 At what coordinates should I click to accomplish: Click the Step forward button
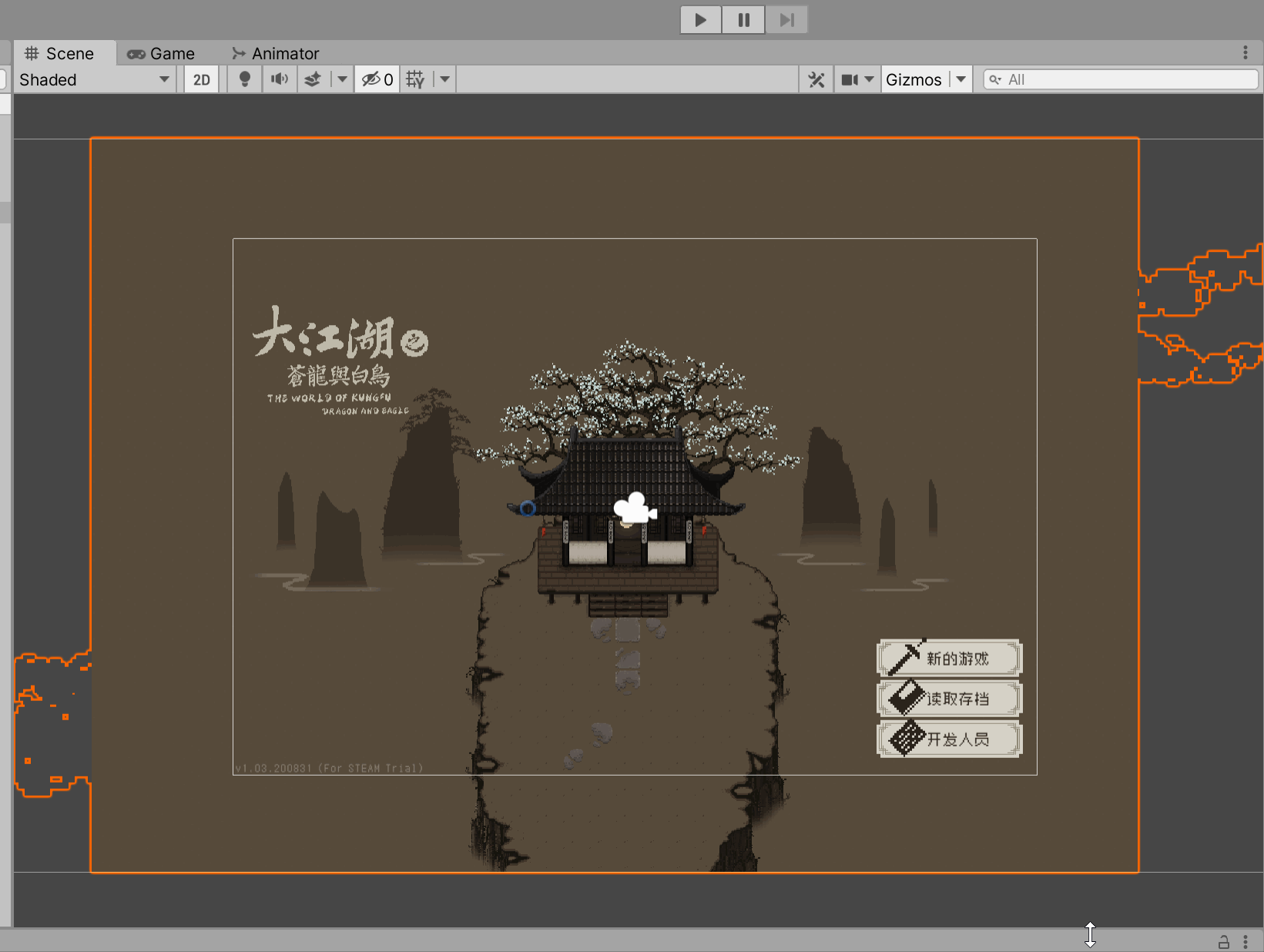786,20
